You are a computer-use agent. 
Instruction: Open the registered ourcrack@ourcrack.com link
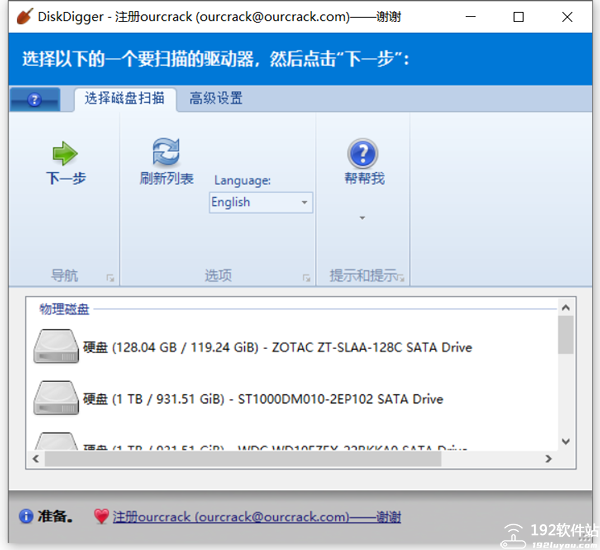[x=257, y=517]
